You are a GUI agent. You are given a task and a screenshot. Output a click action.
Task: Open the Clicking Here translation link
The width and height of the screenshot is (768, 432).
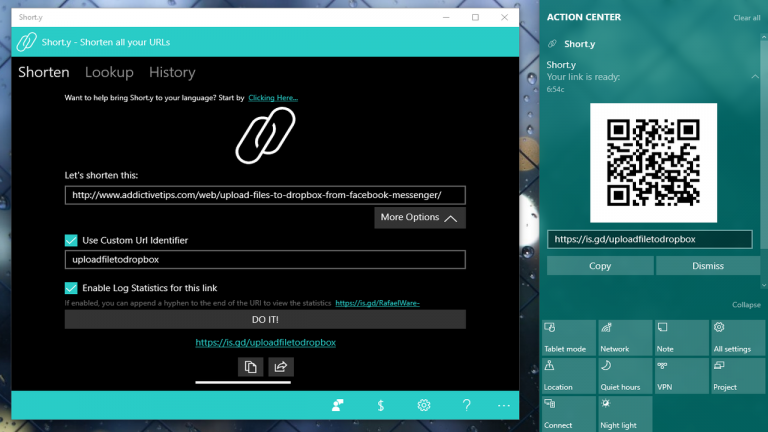pyautogui.click(x=273, y=97)
